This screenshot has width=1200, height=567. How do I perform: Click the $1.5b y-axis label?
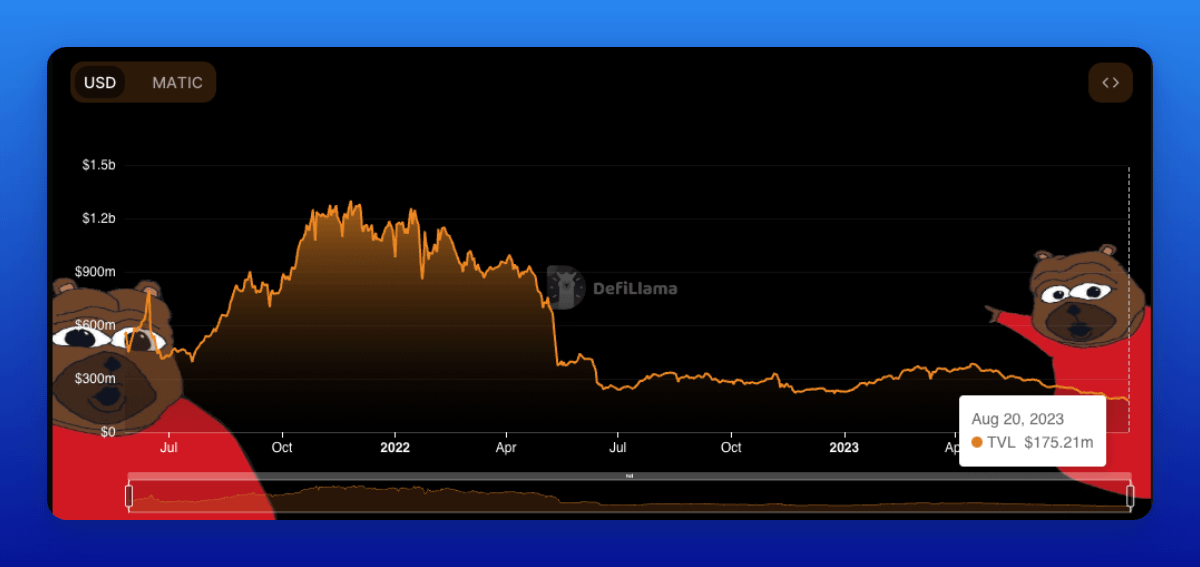(x=99, y=165)
